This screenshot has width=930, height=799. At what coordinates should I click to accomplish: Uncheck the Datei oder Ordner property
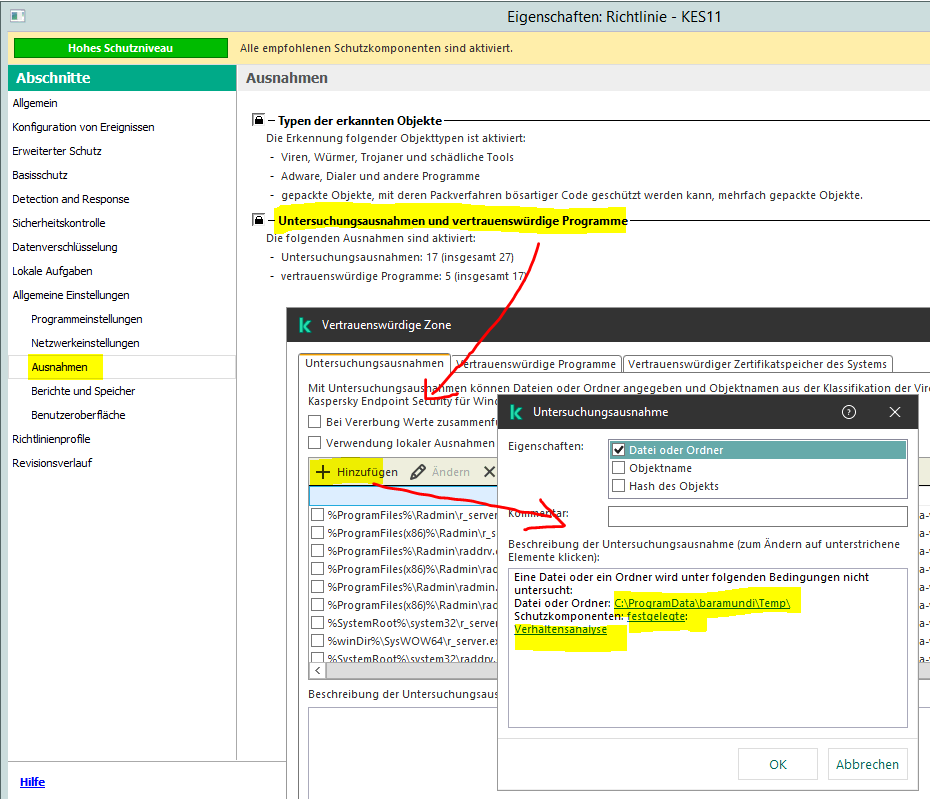coord(618,450)
